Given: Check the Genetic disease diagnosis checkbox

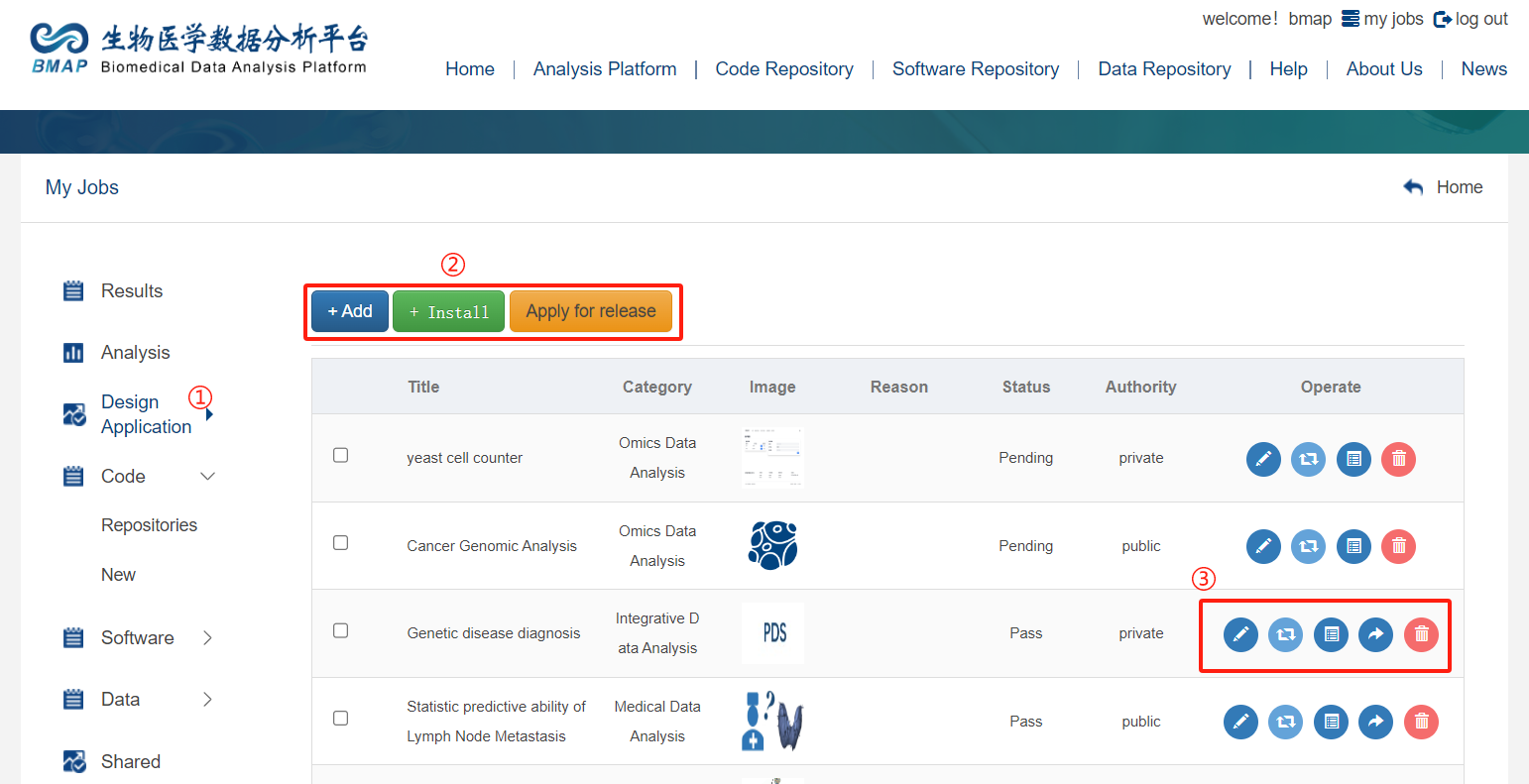Looking at the screenshot, I should tap(340, 630).
